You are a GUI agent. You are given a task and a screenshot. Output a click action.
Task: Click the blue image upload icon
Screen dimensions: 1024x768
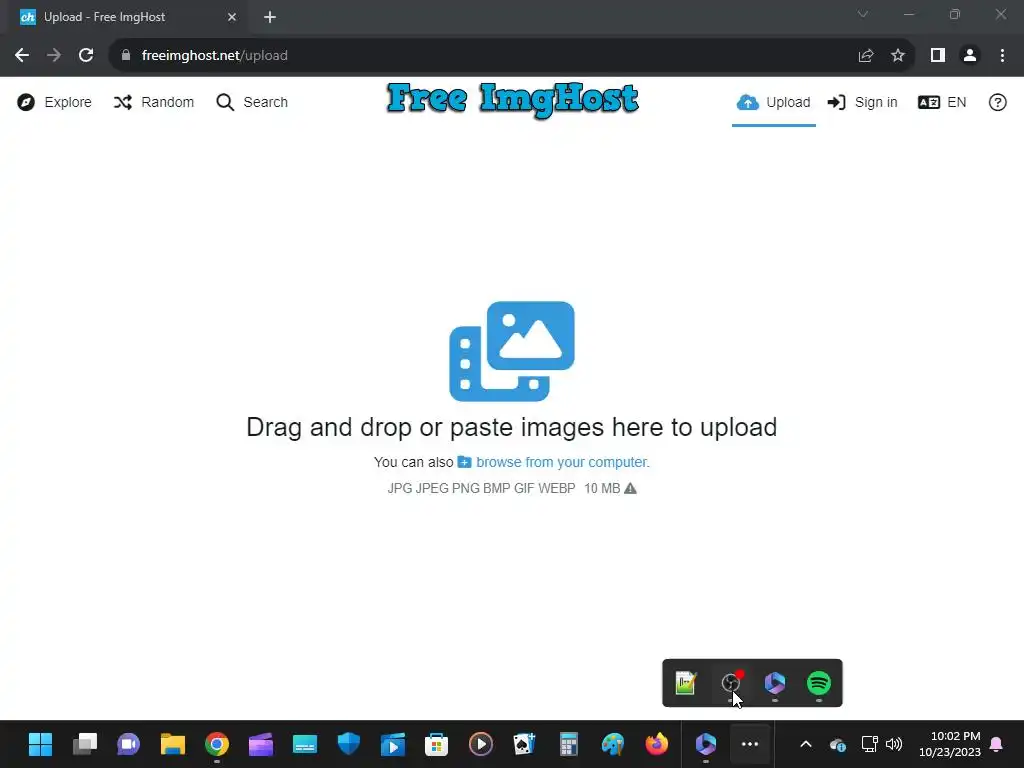[512, 351]
